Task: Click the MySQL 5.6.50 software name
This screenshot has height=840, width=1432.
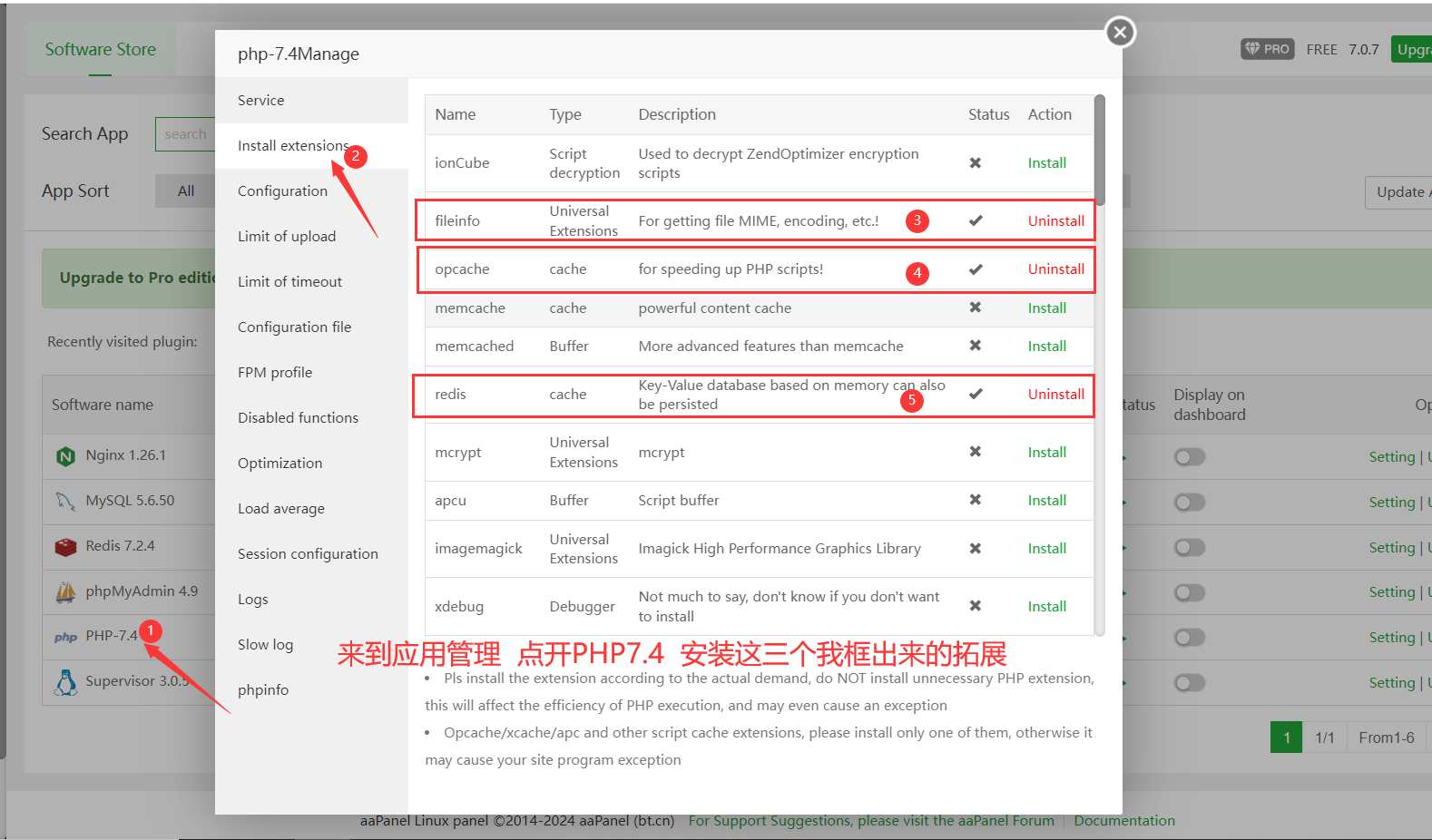Action: (x=130, y=501)
